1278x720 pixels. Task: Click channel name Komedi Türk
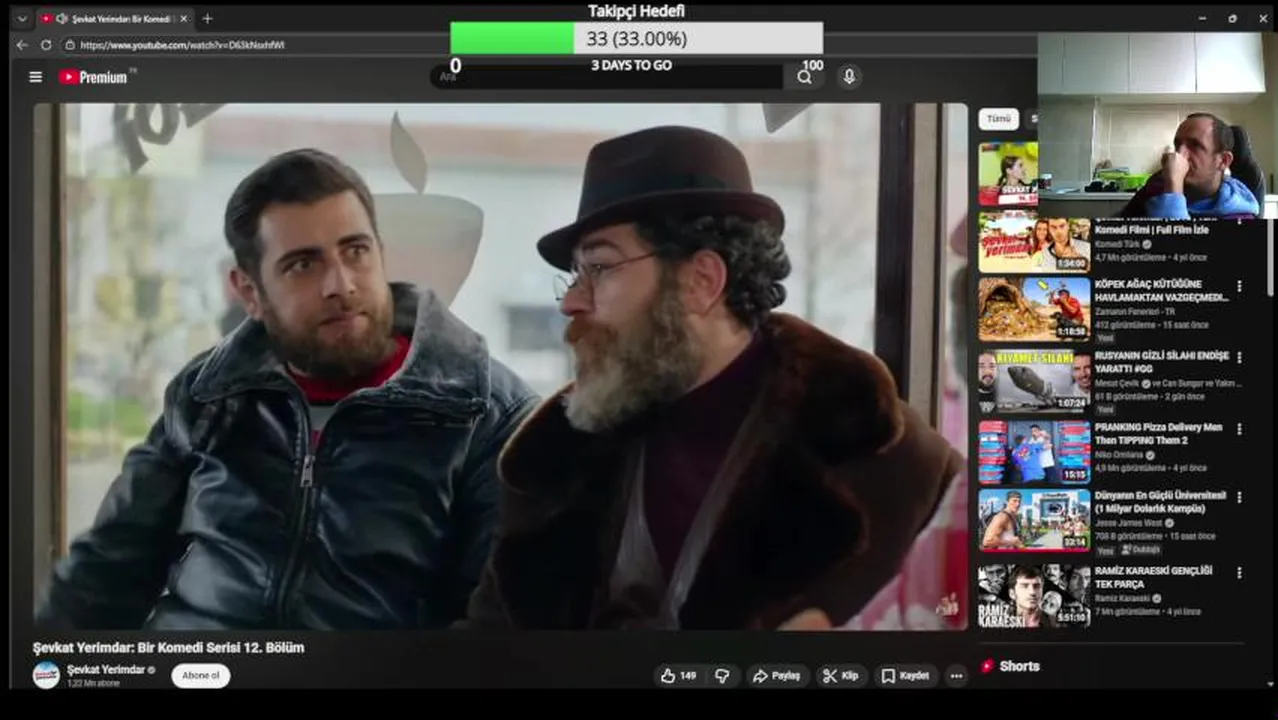(x=1118, y=244)
